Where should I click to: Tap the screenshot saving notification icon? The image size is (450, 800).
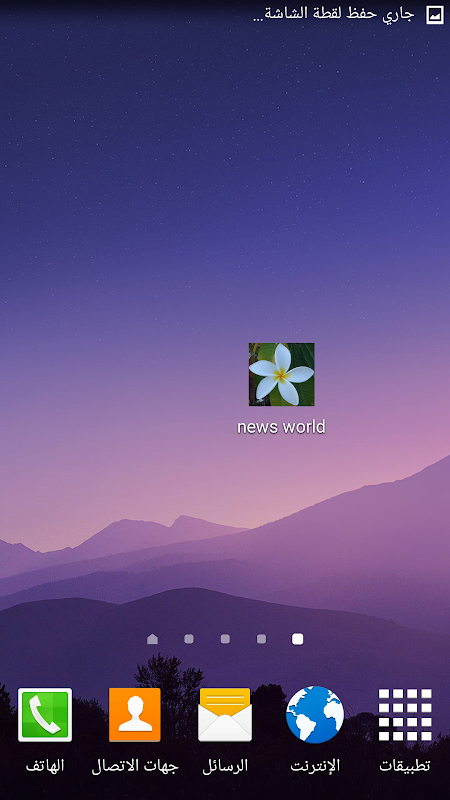click(x=435, y=15)
